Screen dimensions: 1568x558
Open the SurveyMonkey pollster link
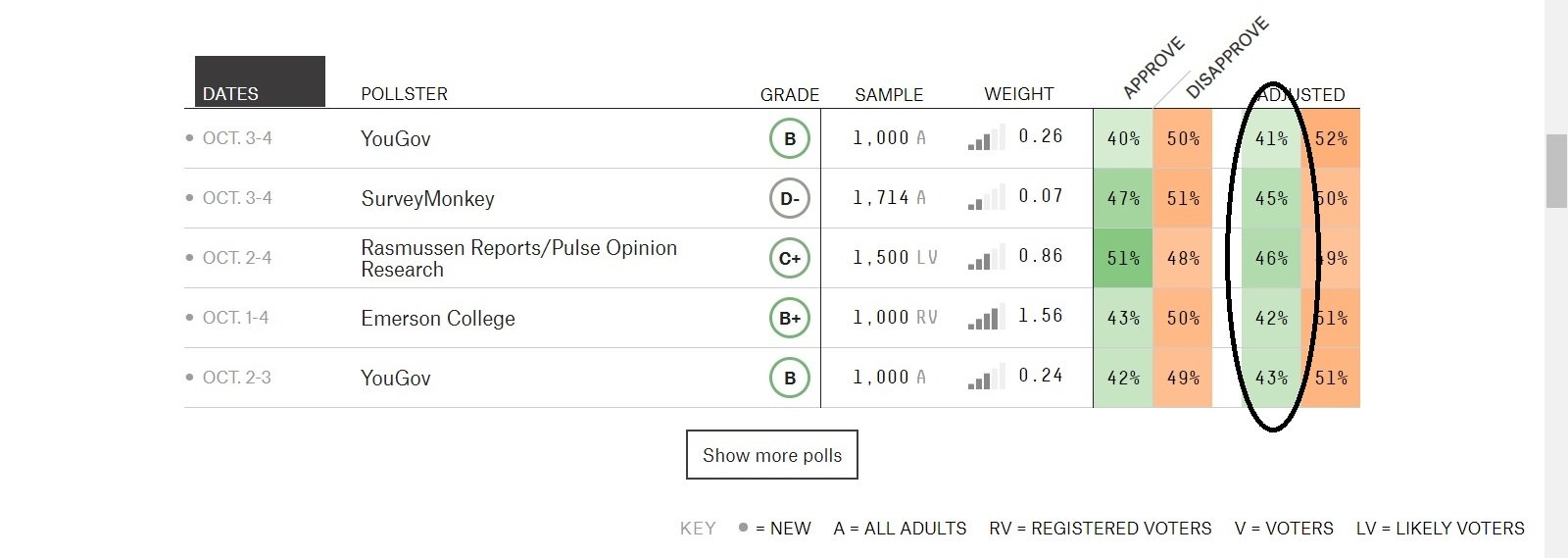(427, 199)
